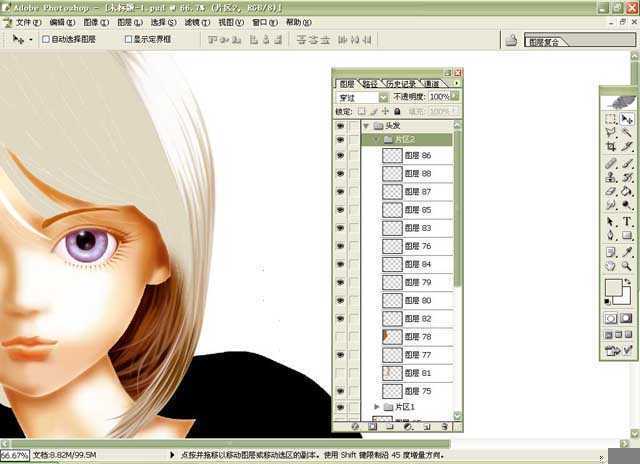
Task: Select the Zoom tool
Action: (627, 266)
